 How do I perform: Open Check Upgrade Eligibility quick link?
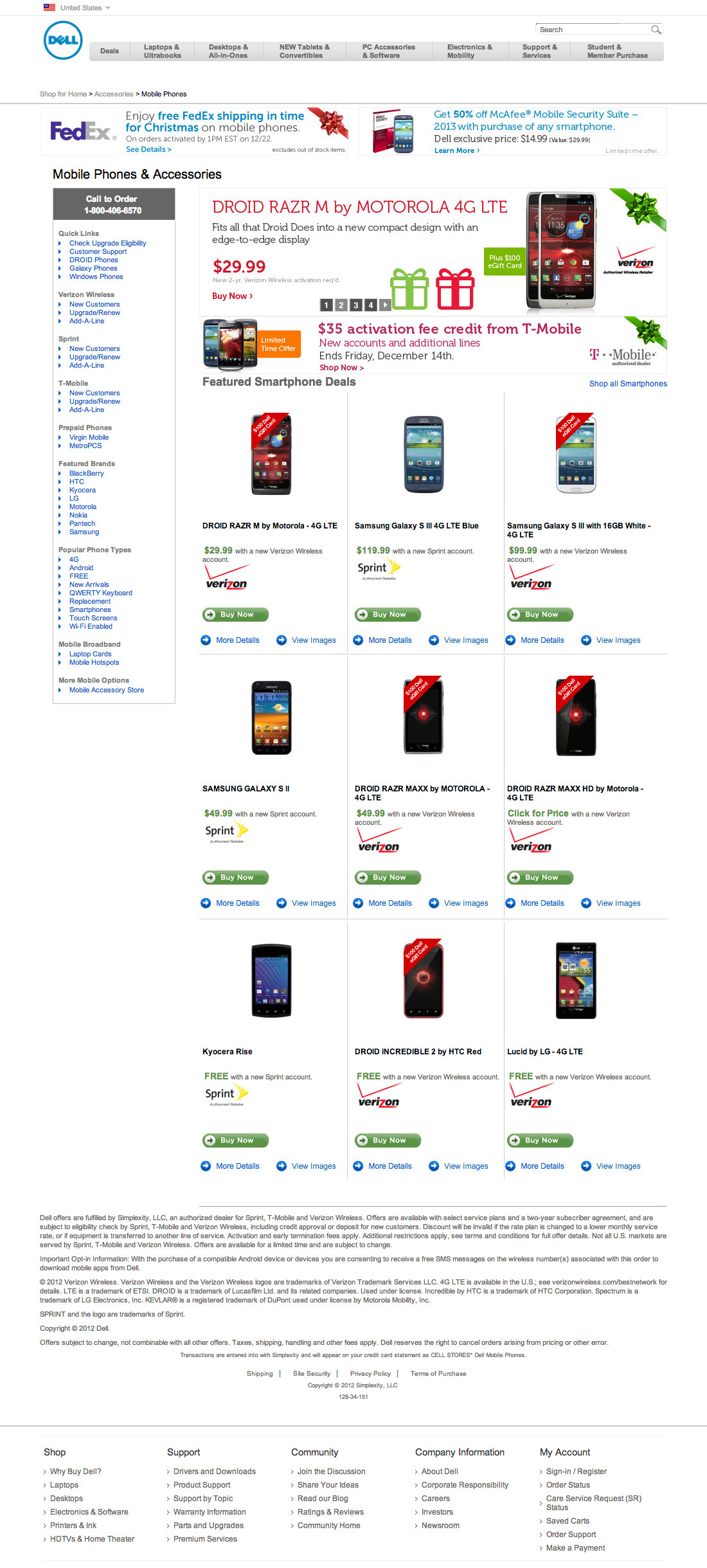coord(107,244)
